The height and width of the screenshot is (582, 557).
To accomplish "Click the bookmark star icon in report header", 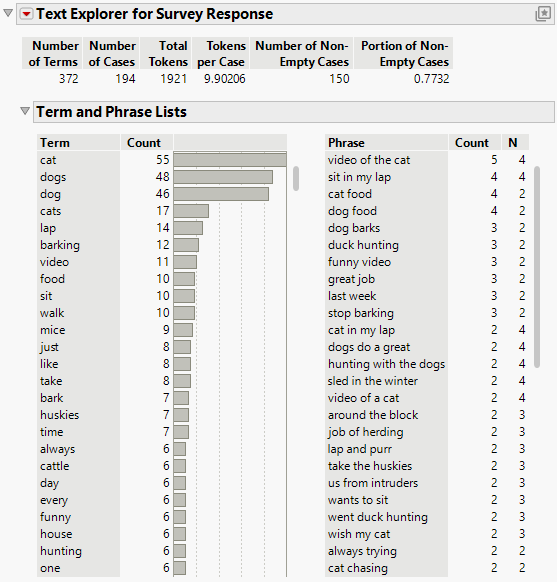I will coord(543,14).
